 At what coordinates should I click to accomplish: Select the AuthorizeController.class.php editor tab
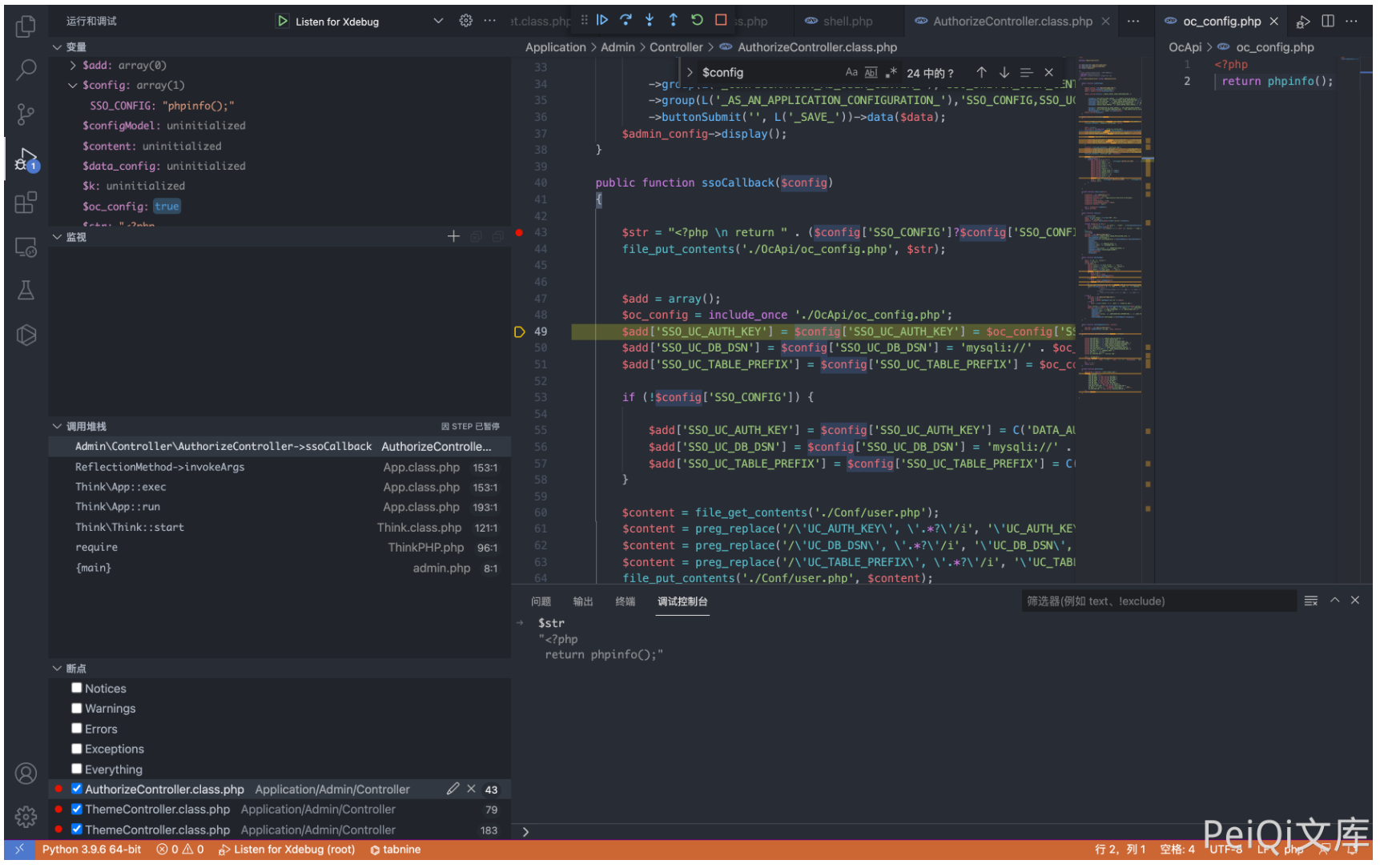(1012, 22)
